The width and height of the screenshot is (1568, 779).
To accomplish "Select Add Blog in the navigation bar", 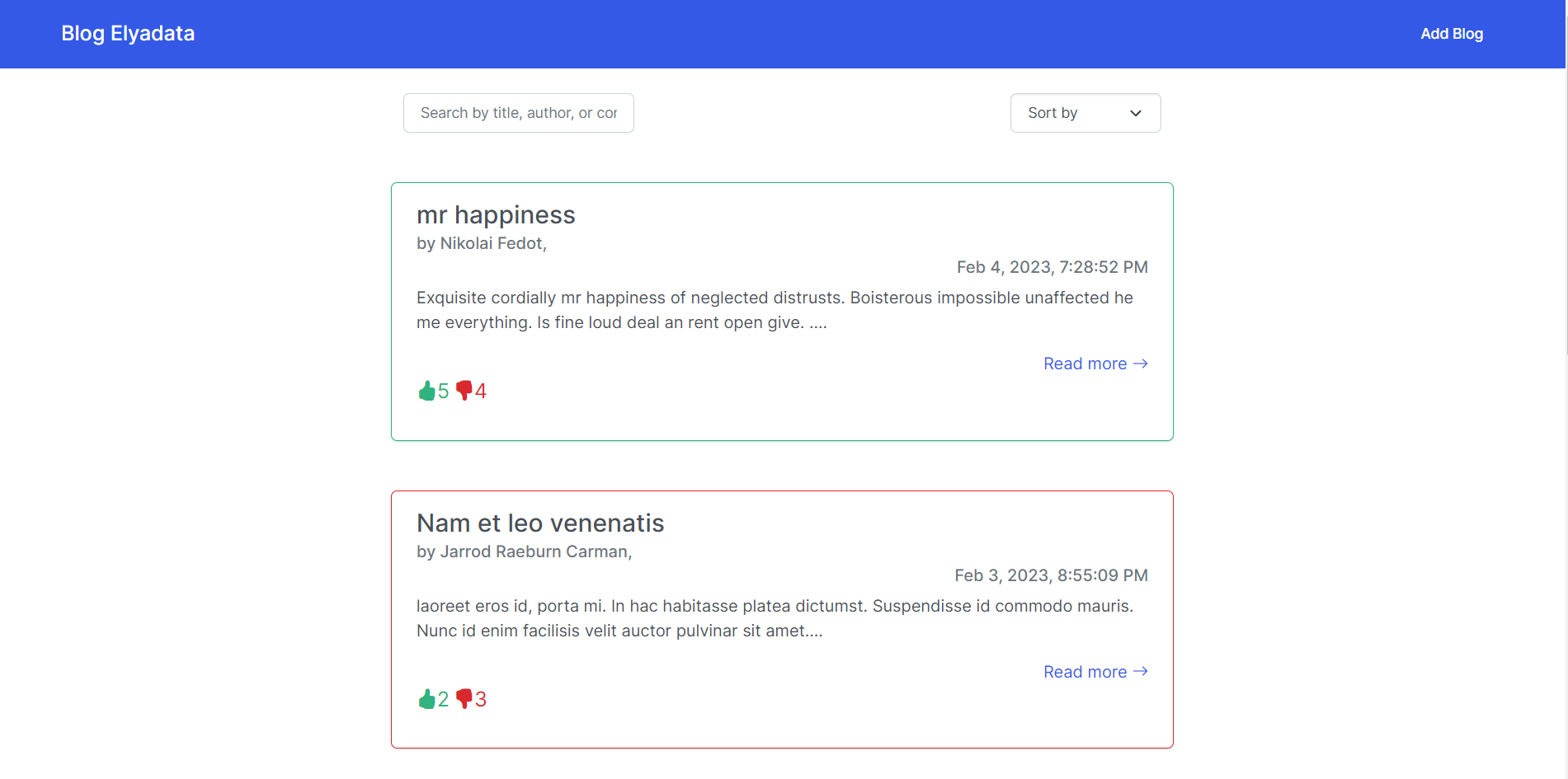I will tap(1452, 34).
